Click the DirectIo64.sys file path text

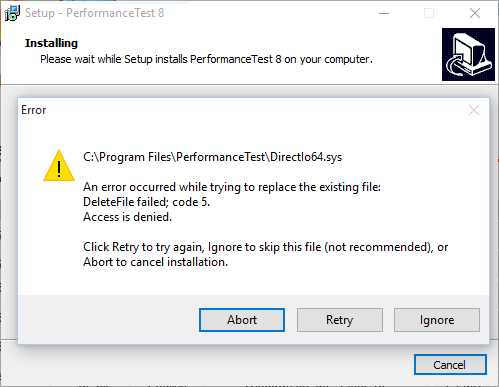point(213,157)
